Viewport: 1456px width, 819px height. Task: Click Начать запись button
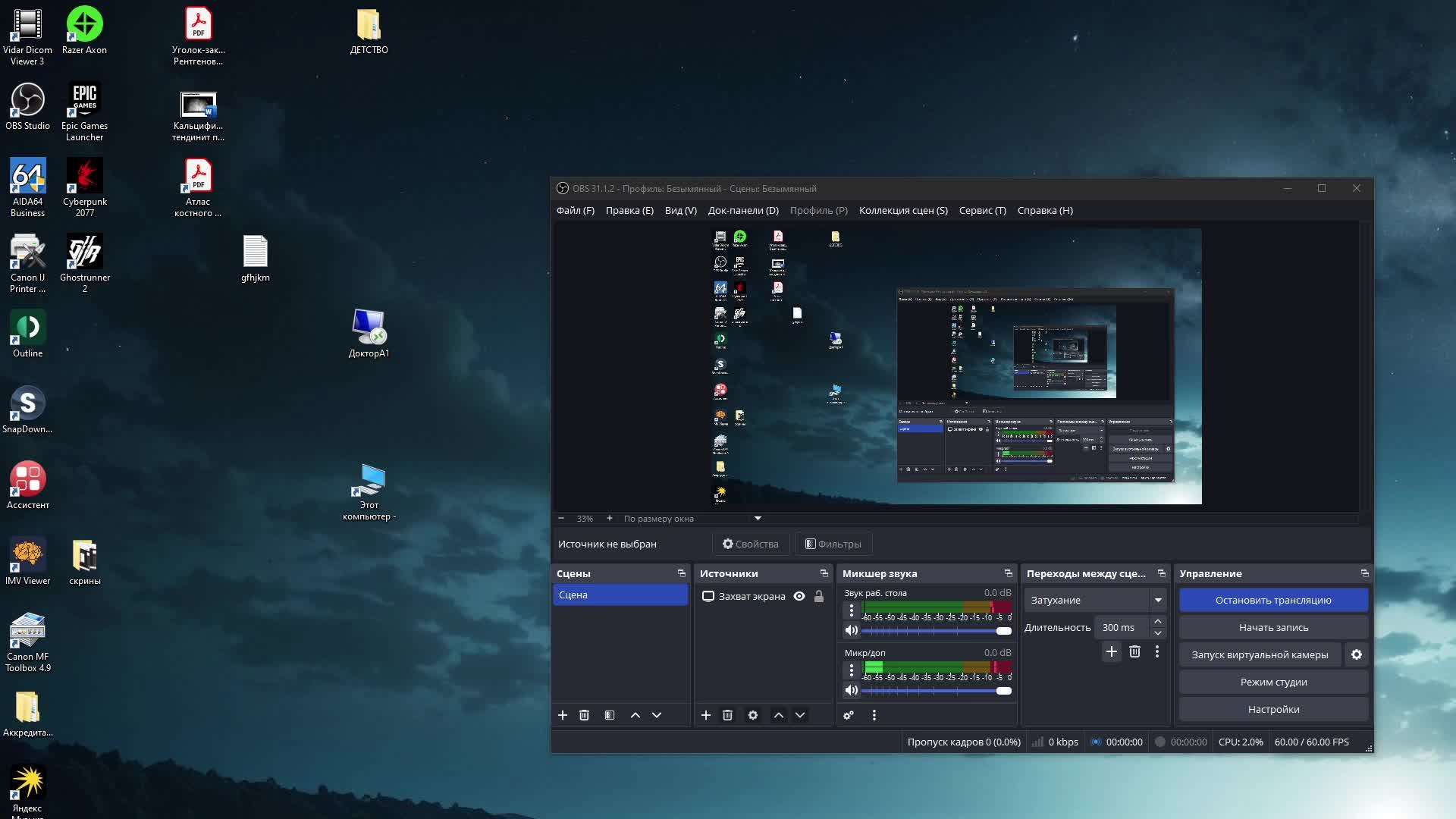tap(1272, 627)
